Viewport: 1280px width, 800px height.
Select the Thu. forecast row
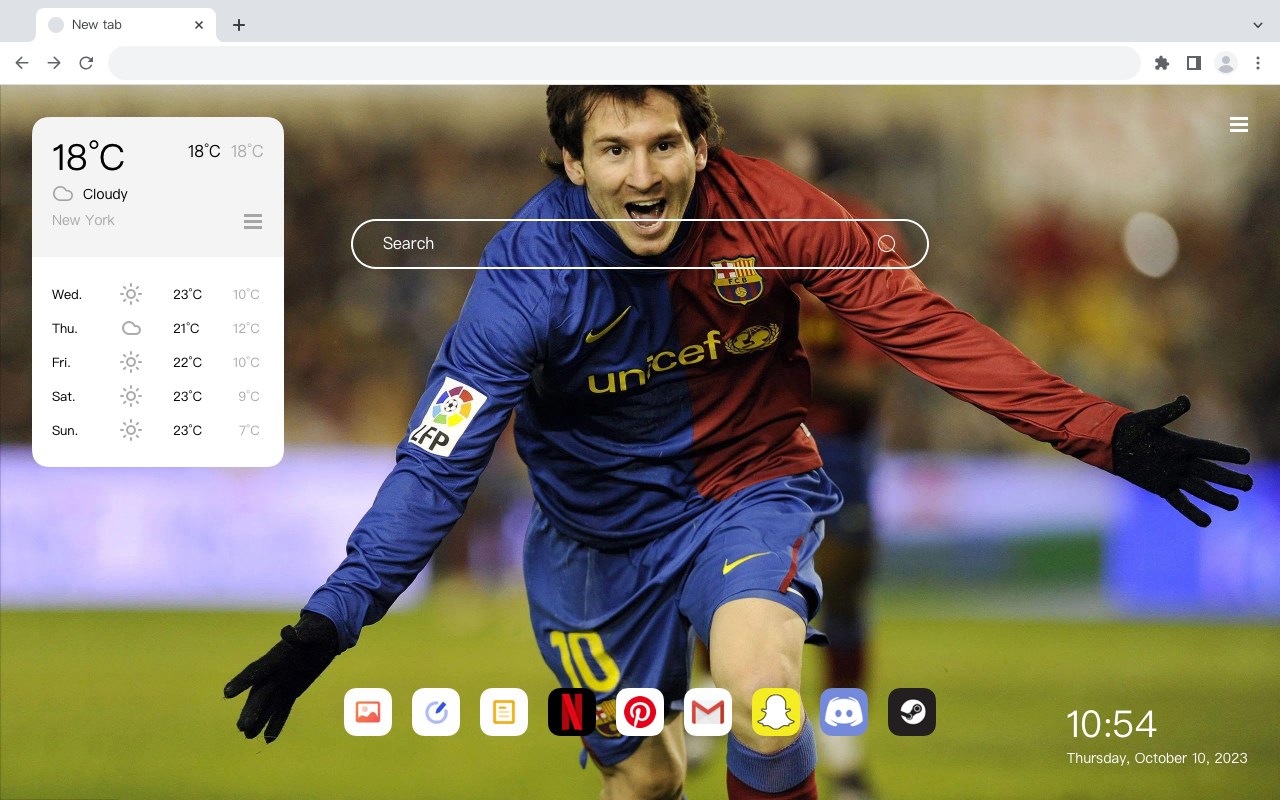tap(157, 328)
